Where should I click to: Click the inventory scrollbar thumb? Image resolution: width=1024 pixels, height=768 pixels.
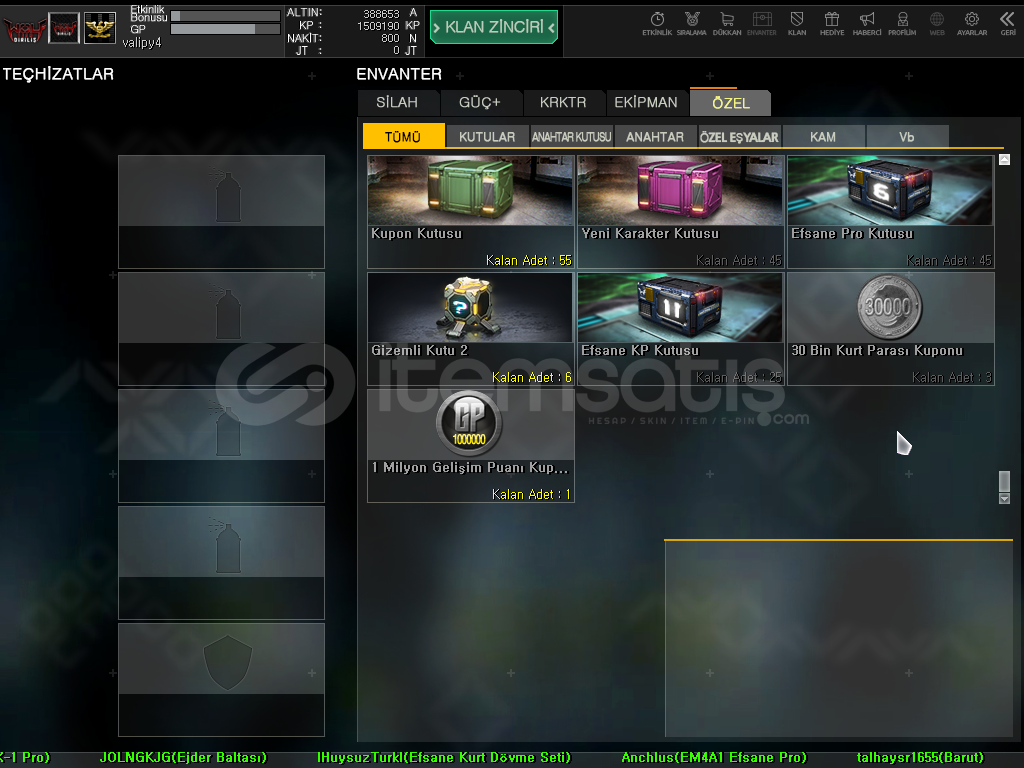click(1004, 481)
